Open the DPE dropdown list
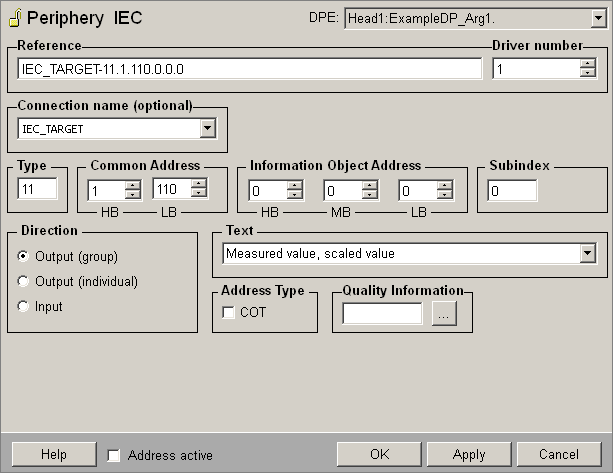 pyautogui.click(x=598, y=18)
